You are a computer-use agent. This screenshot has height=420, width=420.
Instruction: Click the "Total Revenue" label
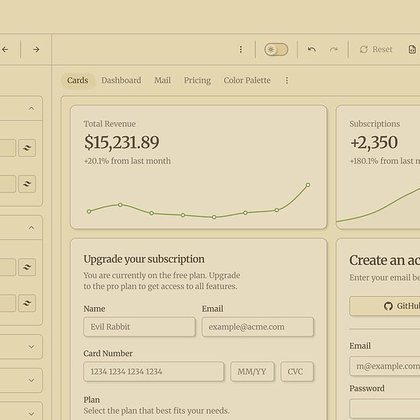(x=110, y=124)
